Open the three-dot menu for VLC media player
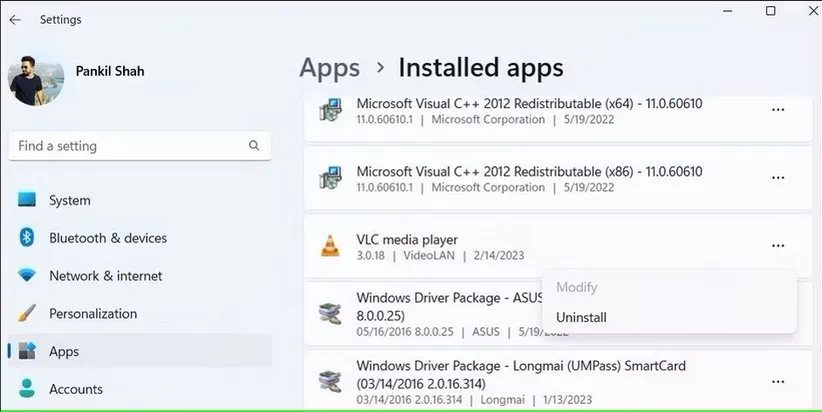 click(x=777, y=246)
